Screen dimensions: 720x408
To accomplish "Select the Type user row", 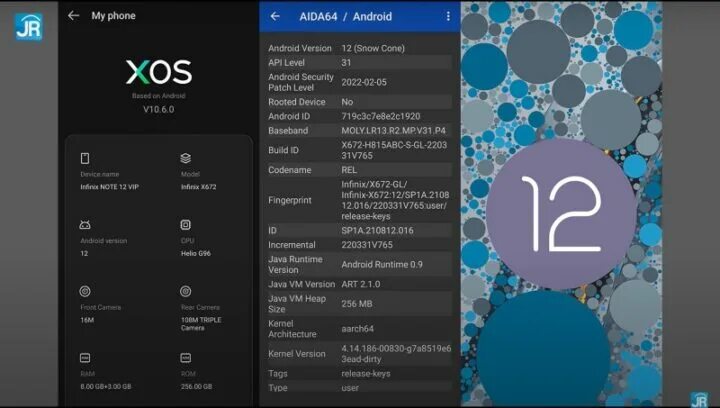I will pyautogui.click(x=360, y=388).
